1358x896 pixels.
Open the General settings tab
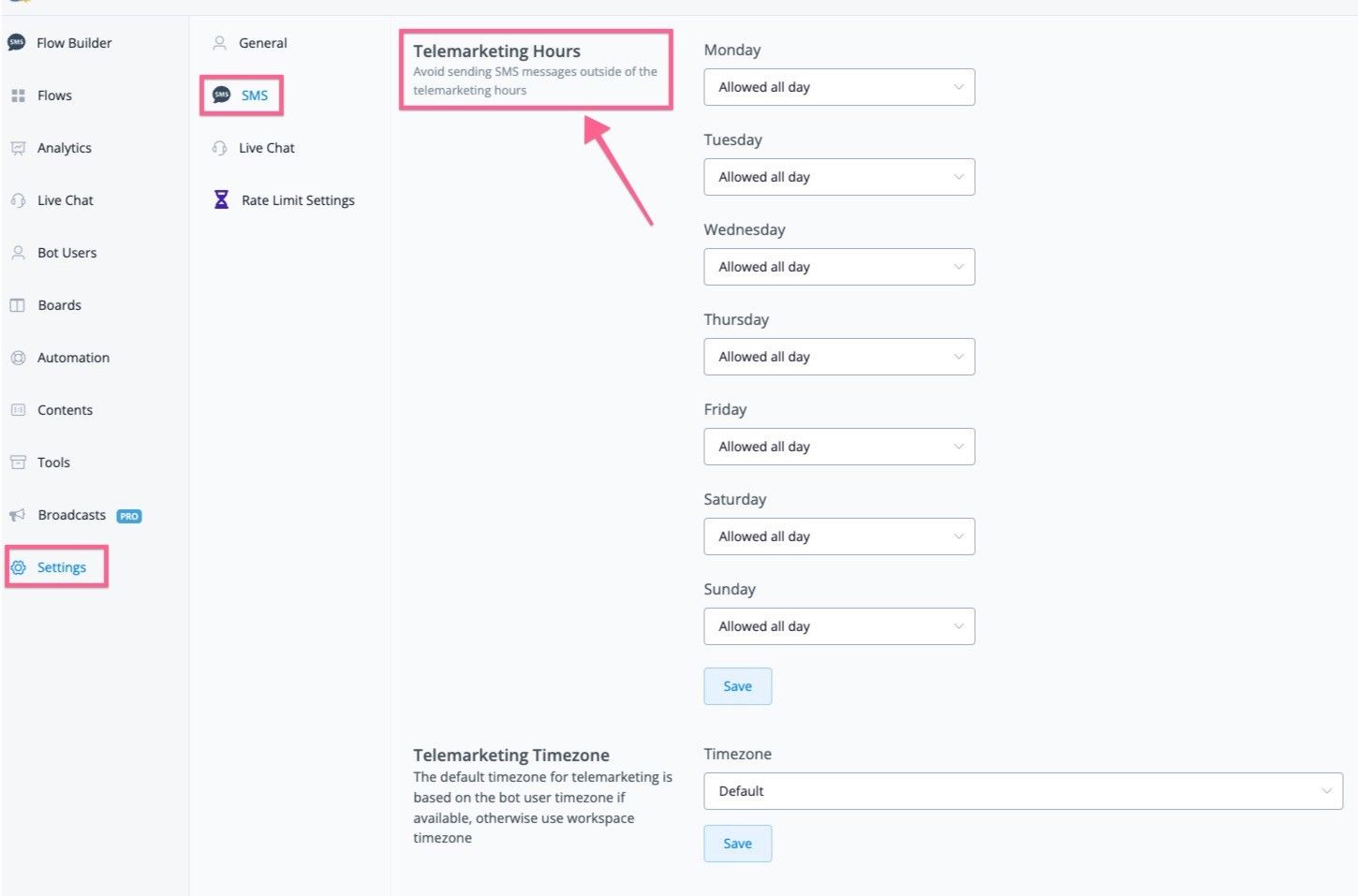tap(262, 43)
